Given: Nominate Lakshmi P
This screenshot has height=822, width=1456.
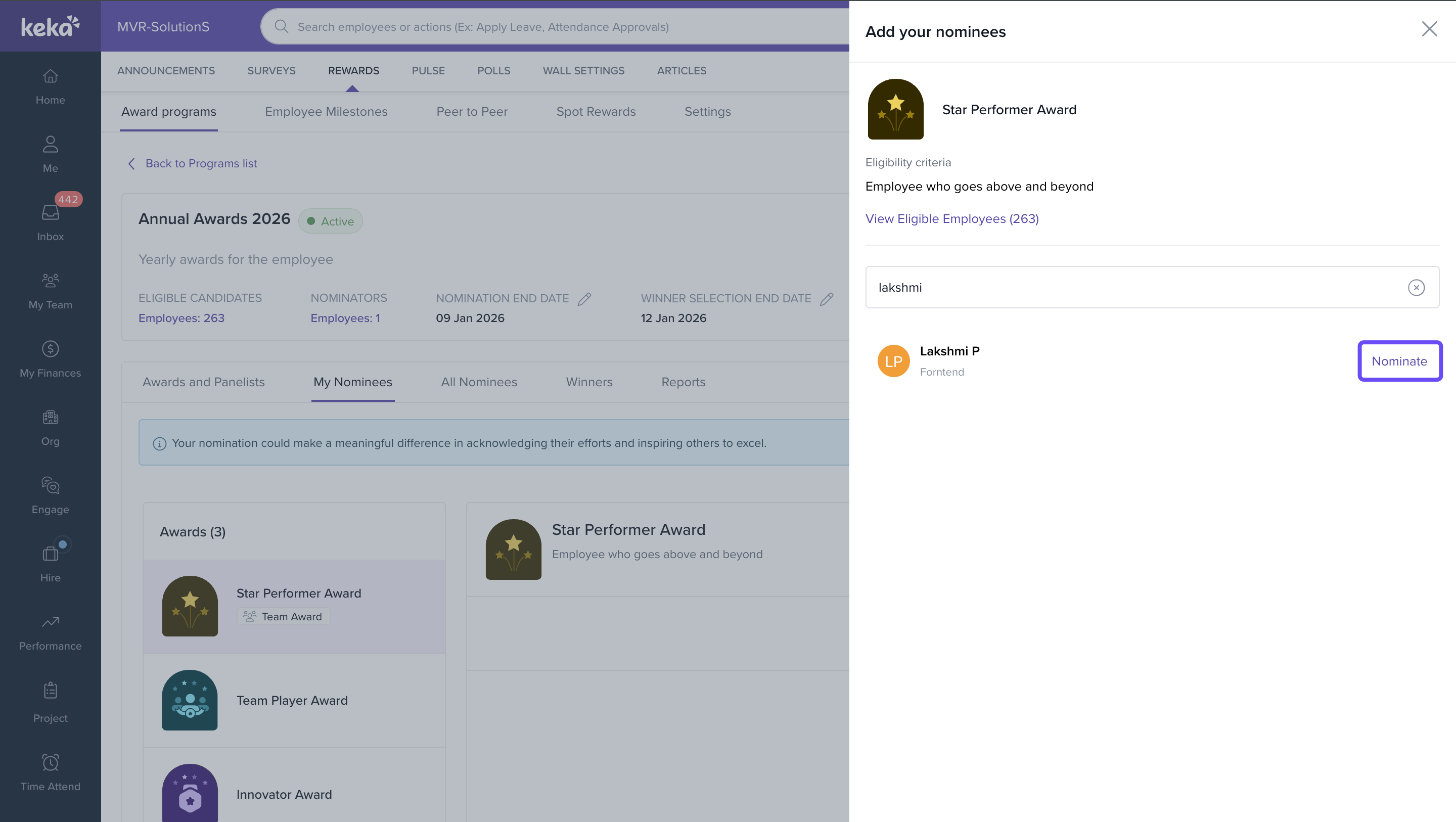Looking at the screenshot, I should click(x=1399, y=361).
